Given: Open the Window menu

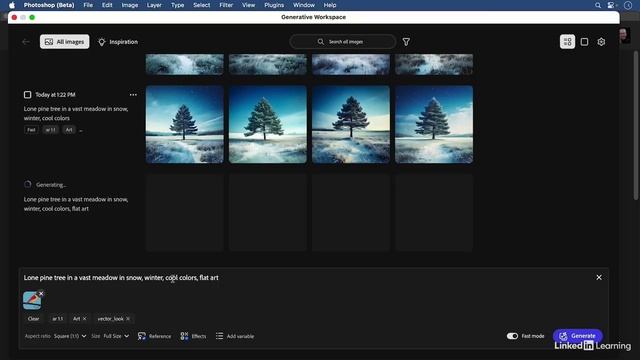Looking at the screenshot, I should tap(304, 5).
